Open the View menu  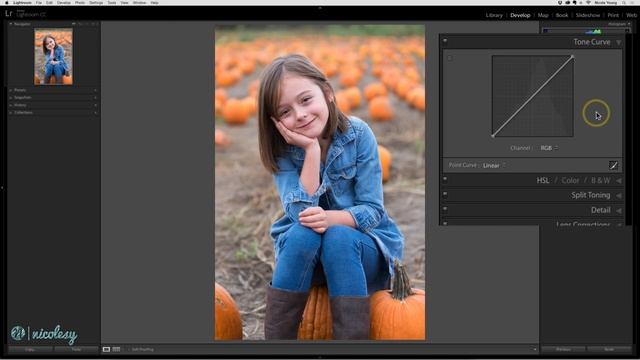(124, 2)
